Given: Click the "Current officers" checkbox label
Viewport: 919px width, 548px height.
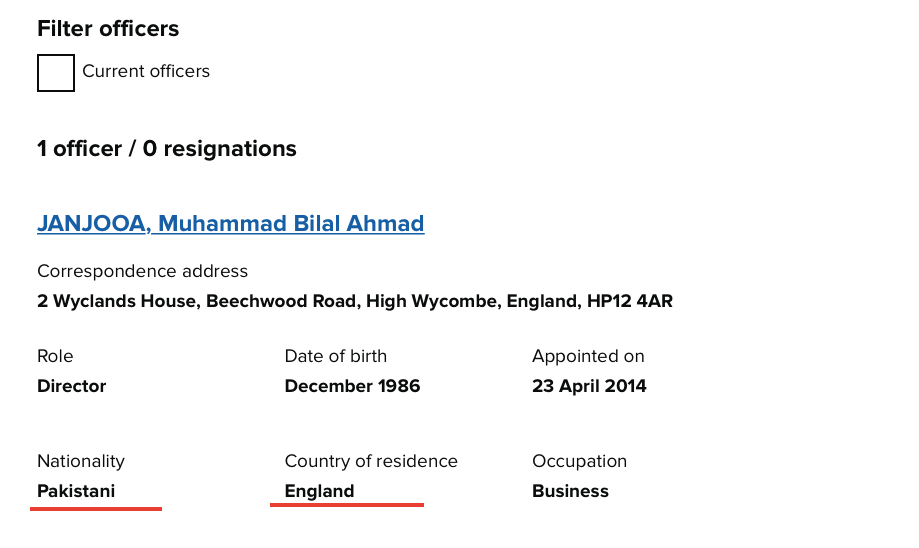Looking at the screenshot, I should [146, 72].
